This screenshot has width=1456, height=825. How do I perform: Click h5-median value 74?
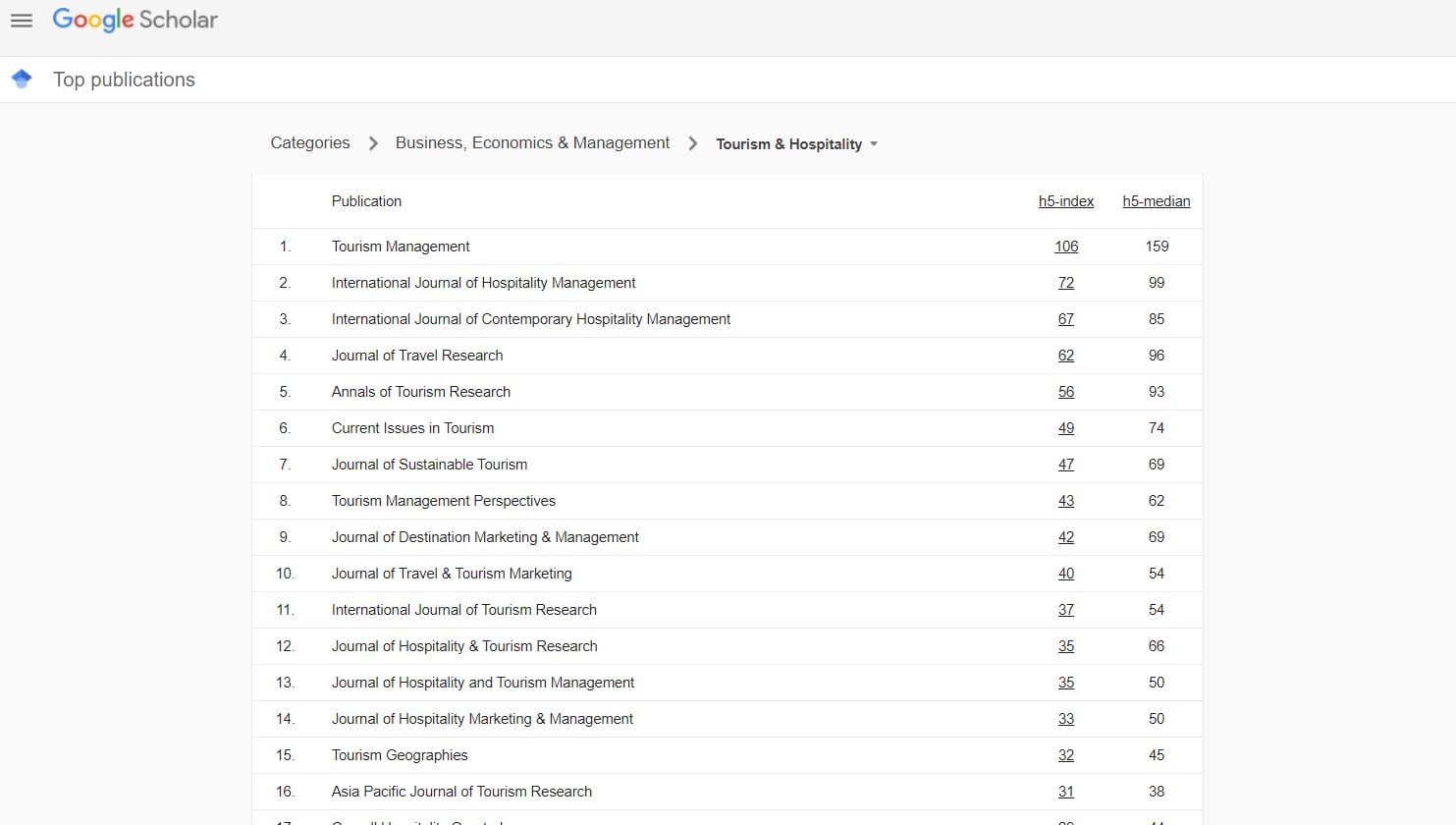[x=1157, y=428]
